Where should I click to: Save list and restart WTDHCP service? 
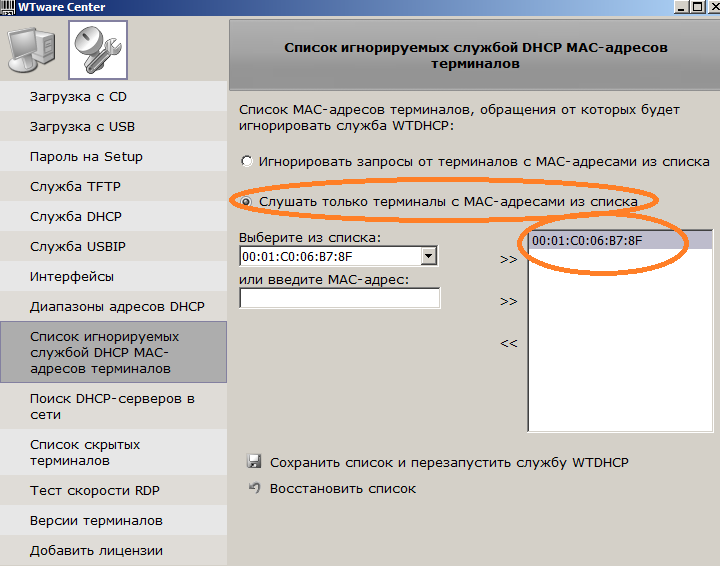point(449,463)
